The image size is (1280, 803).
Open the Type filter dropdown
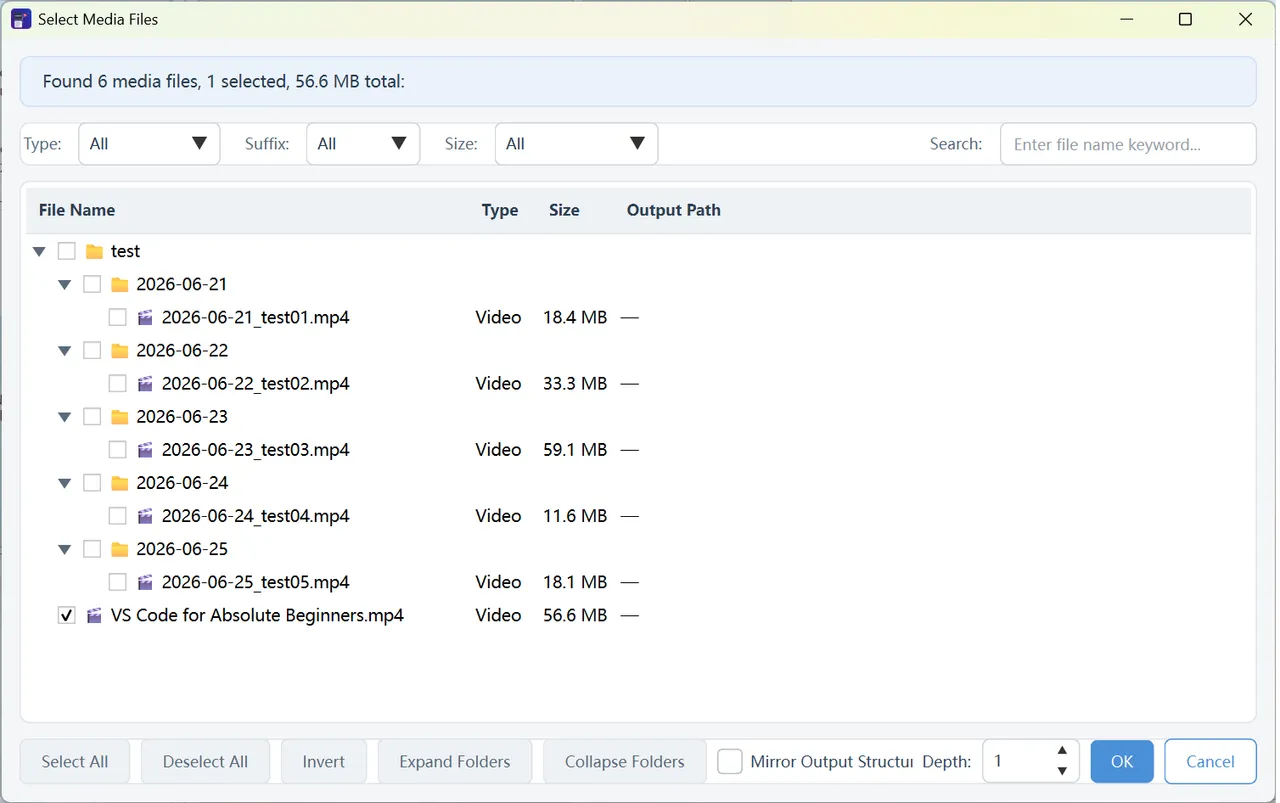tap(149, 144)
